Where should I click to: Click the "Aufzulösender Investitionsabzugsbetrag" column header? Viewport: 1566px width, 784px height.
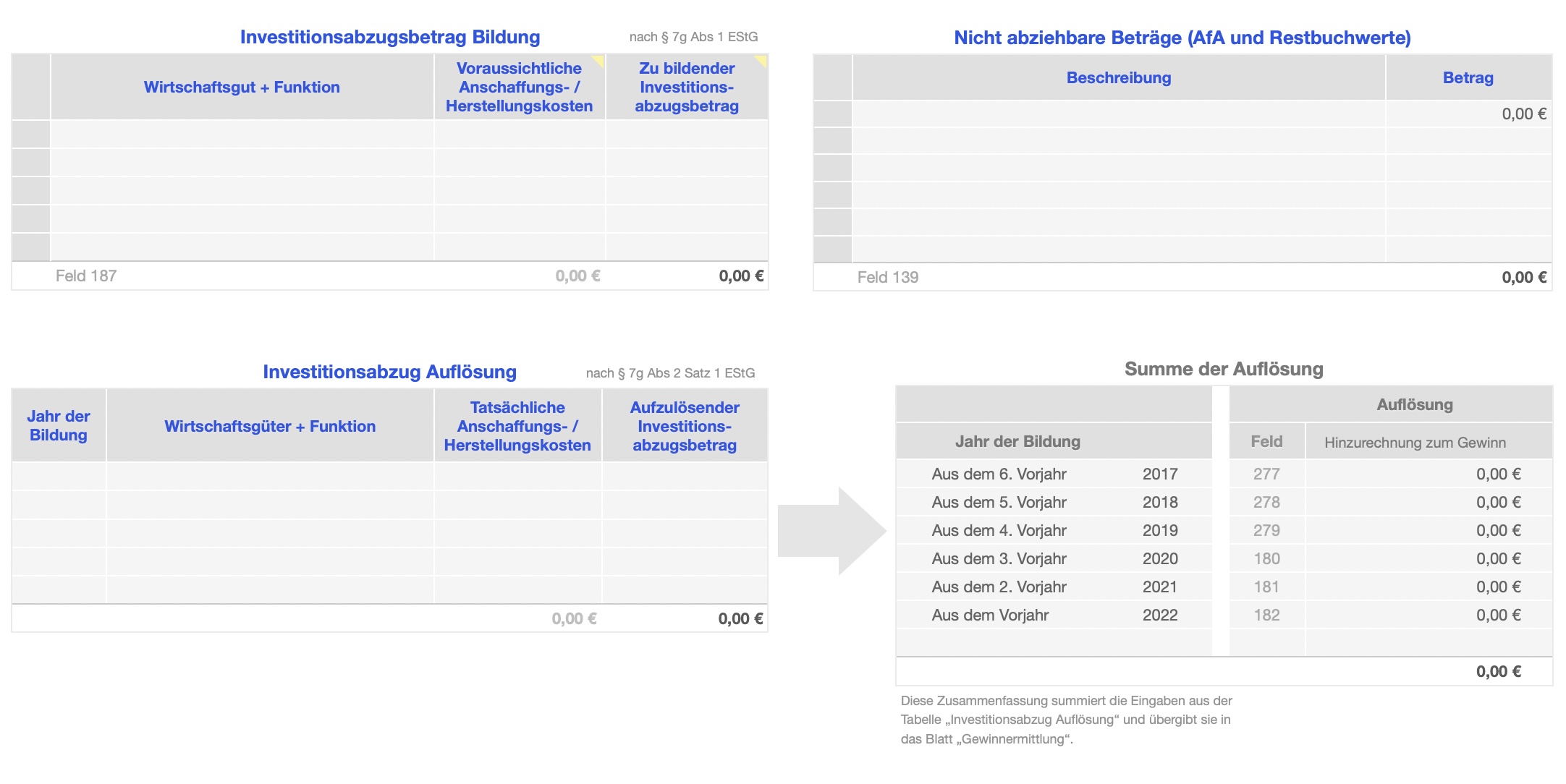click(x=685, y=427)
